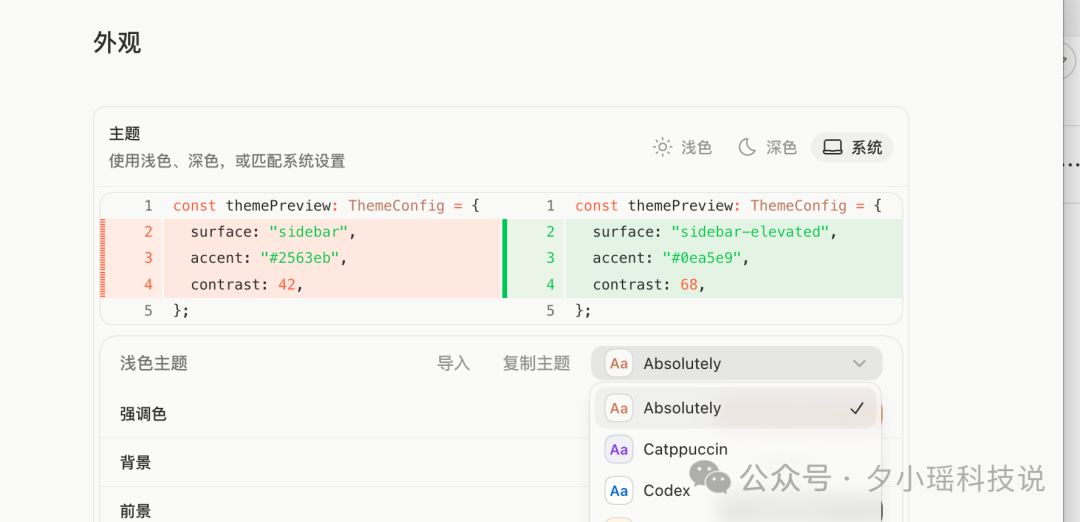
Task: Click Aa icon in theme selector box
Action: click(619, 364)
